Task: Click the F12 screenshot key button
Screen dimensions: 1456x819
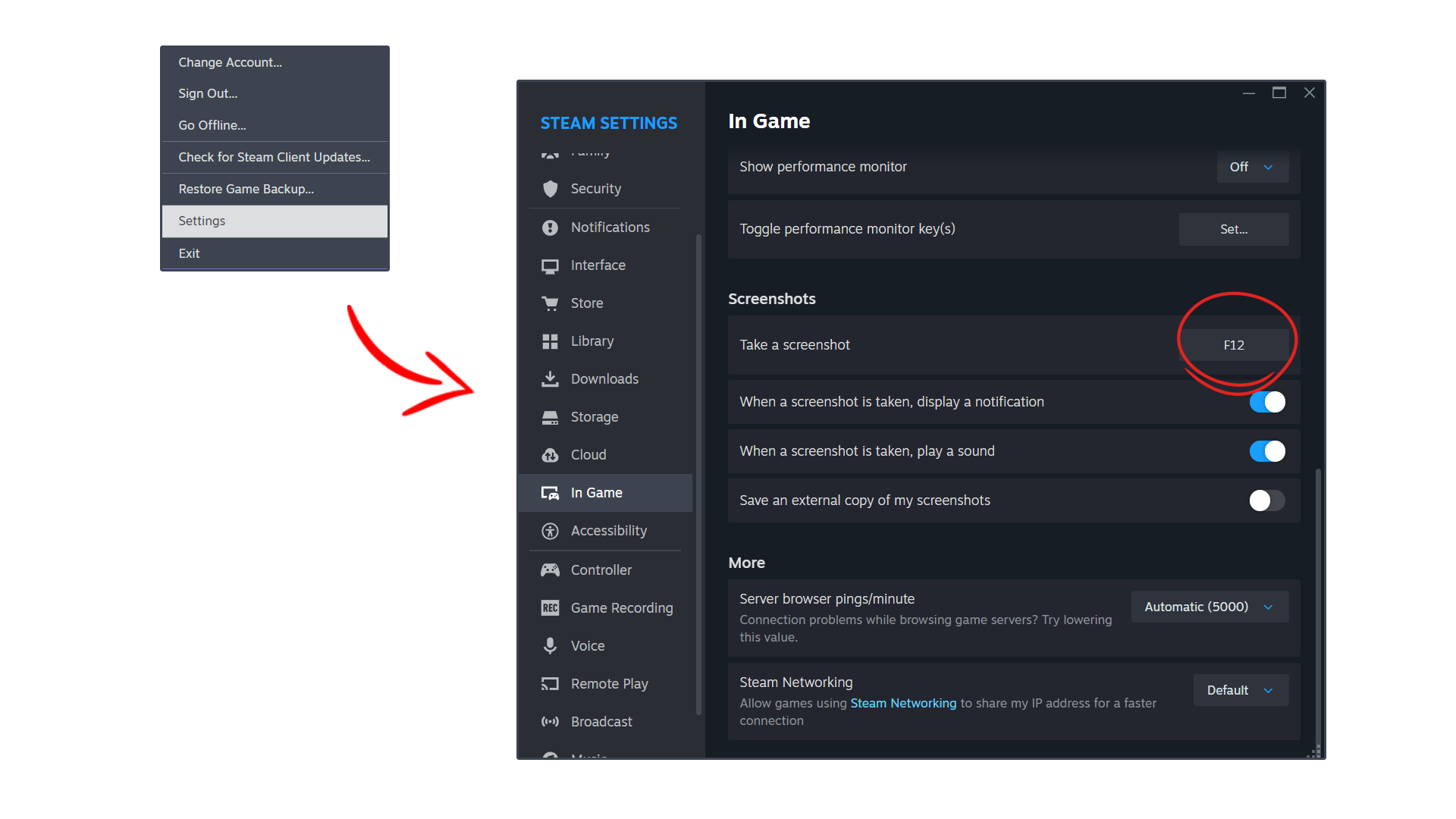Action: pyautogui.click(x=1234, y=345)
